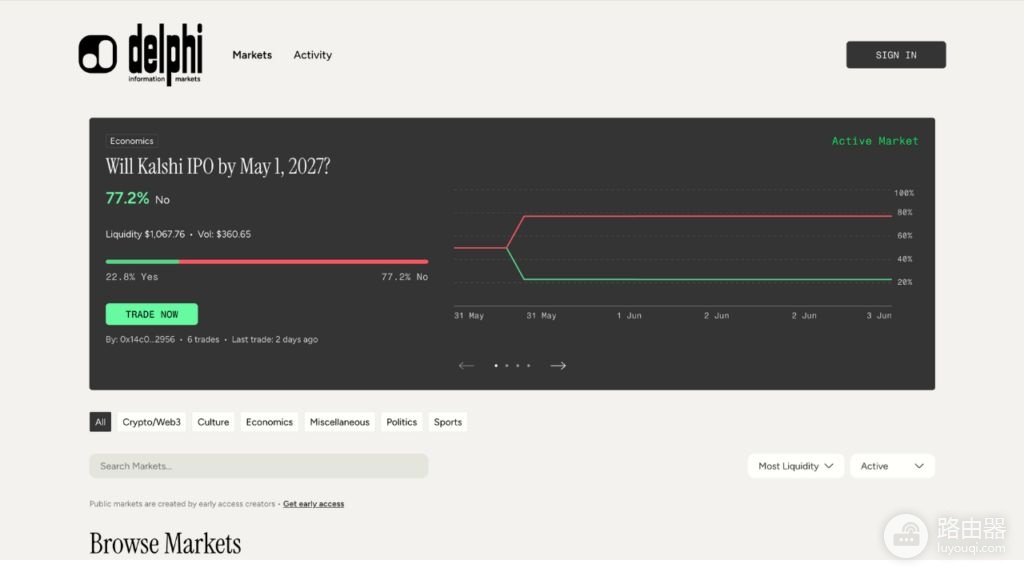The width and height of the screenshot is (1024, 576).
Task: Select the third carousel dot
Action: point(518,366)
